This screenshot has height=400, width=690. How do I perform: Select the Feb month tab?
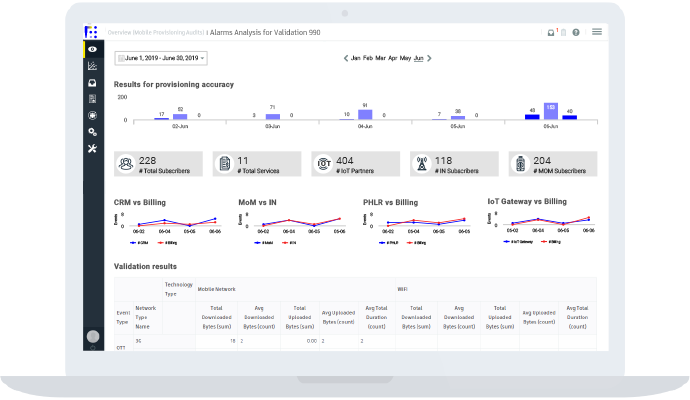coord(368,58)
